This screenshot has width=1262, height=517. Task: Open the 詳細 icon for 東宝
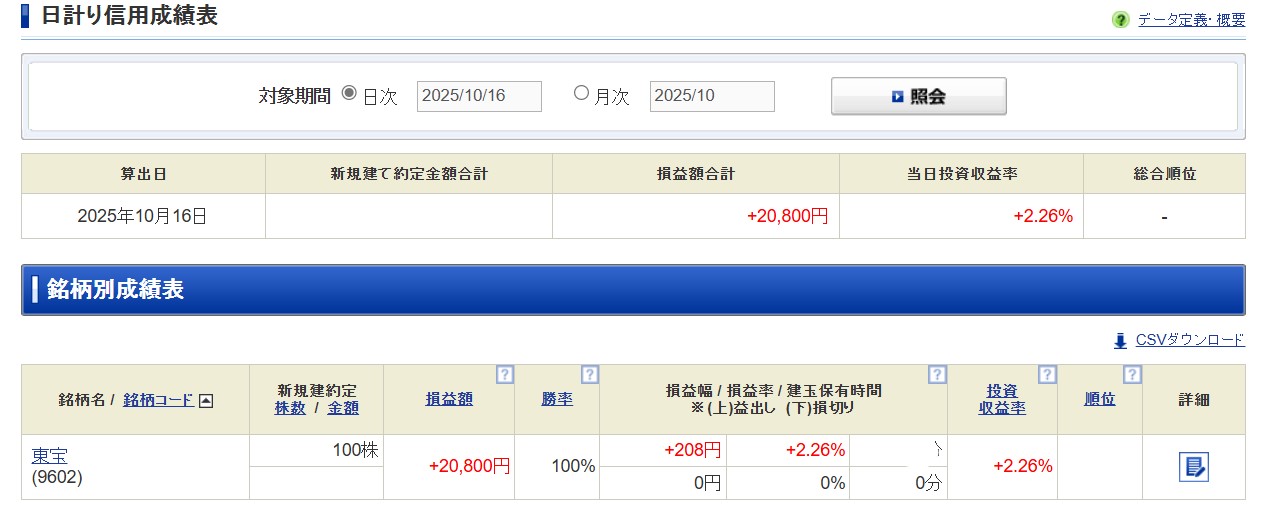coord(1193,467)
